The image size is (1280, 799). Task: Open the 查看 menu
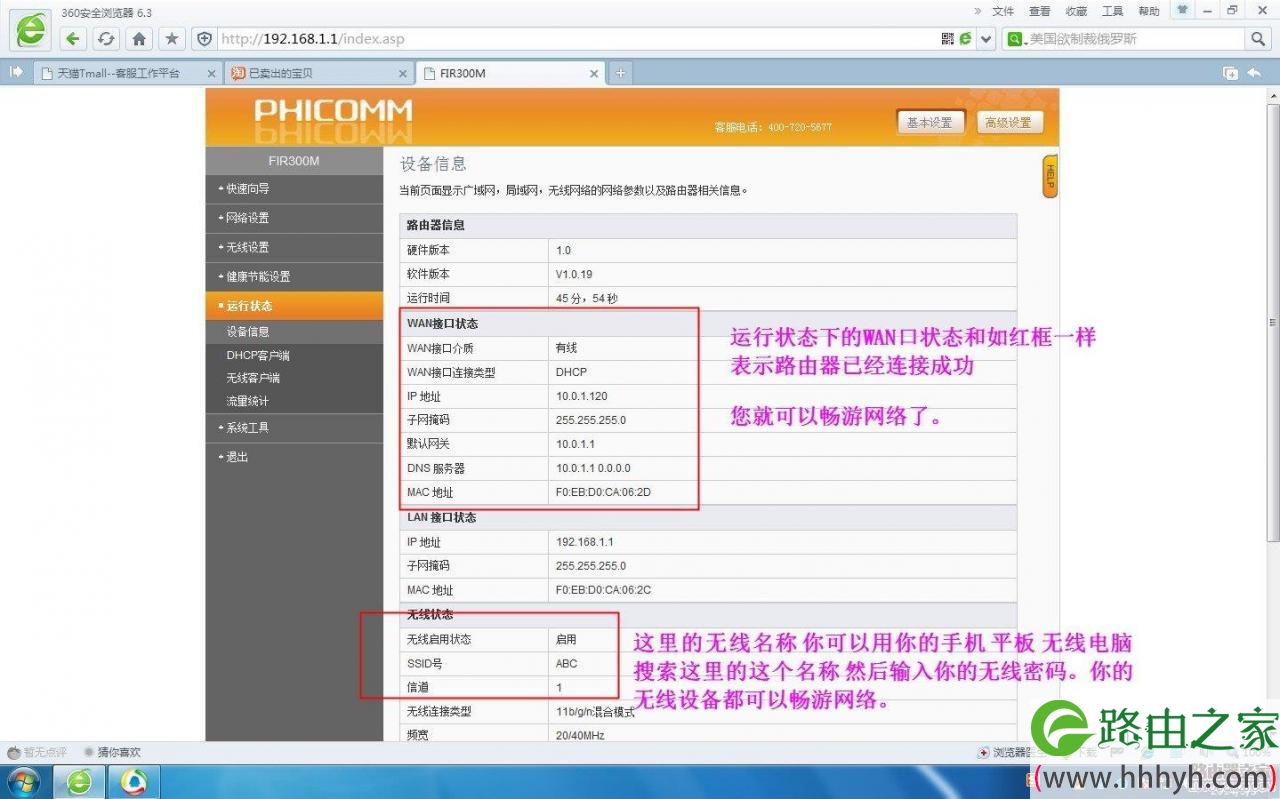[1040, 11]
